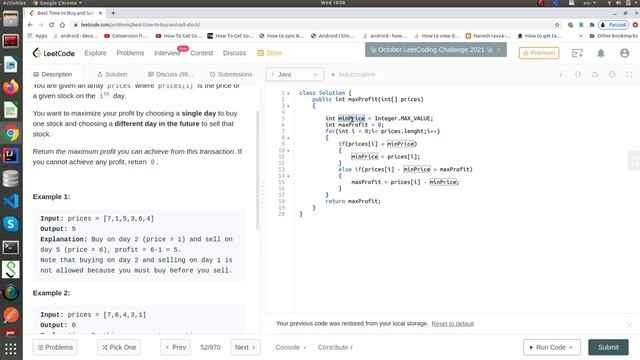Open a new browser tab
This screenshot has height=360, width=640.
click(x=113, y=13)
